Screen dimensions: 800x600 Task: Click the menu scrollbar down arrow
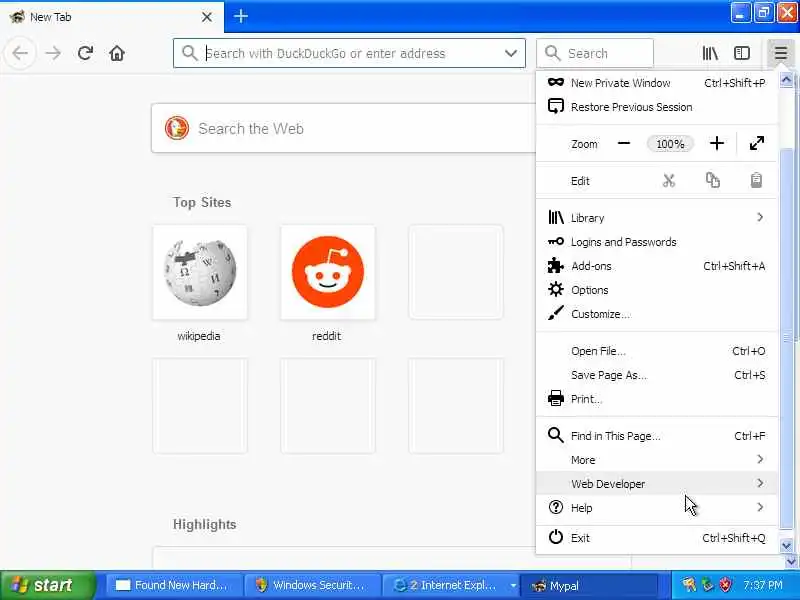[786, 545]
